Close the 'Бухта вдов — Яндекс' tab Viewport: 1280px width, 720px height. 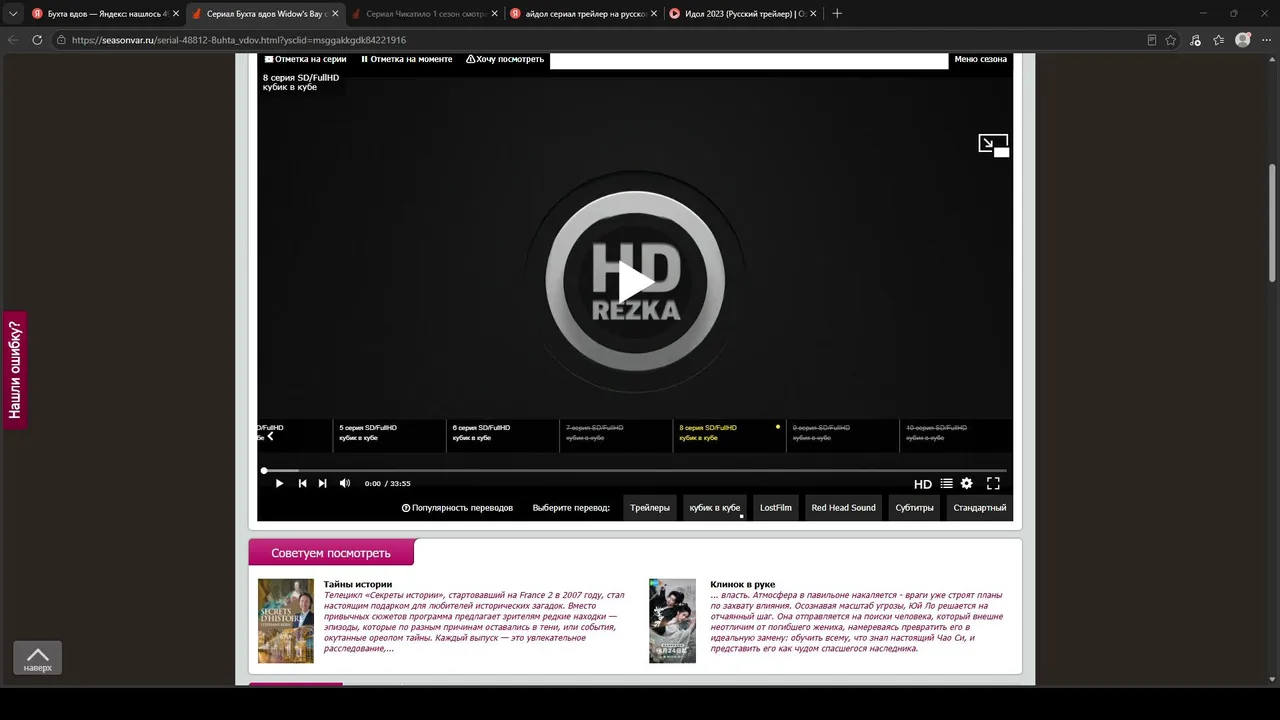tap(174, 14)
